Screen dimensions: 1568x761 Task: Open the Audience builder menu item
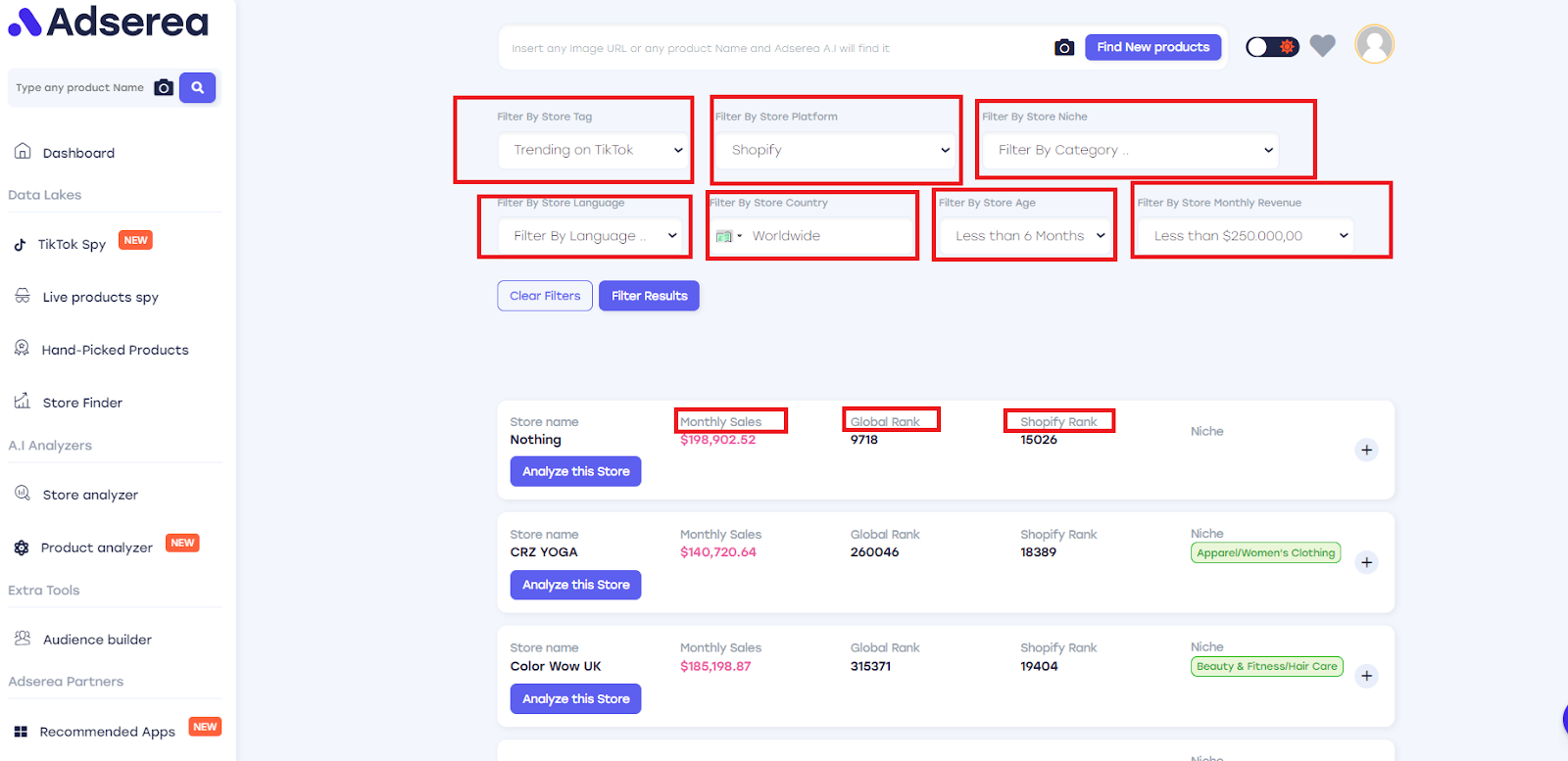point(97,640)
